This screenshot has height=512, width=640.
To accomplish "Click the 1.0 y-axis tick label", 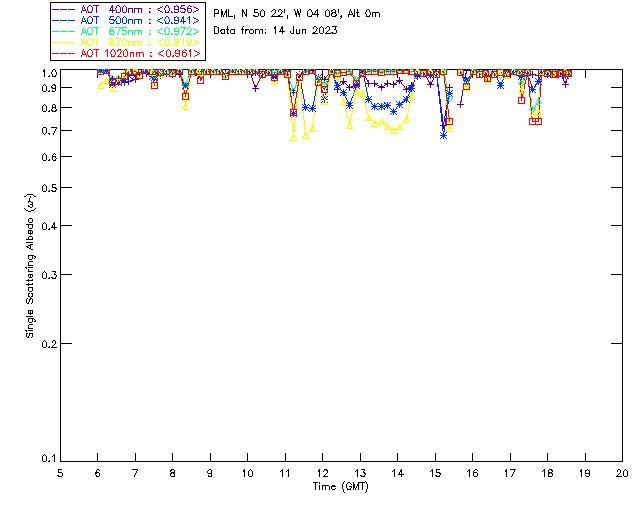I will click(49, 73).
